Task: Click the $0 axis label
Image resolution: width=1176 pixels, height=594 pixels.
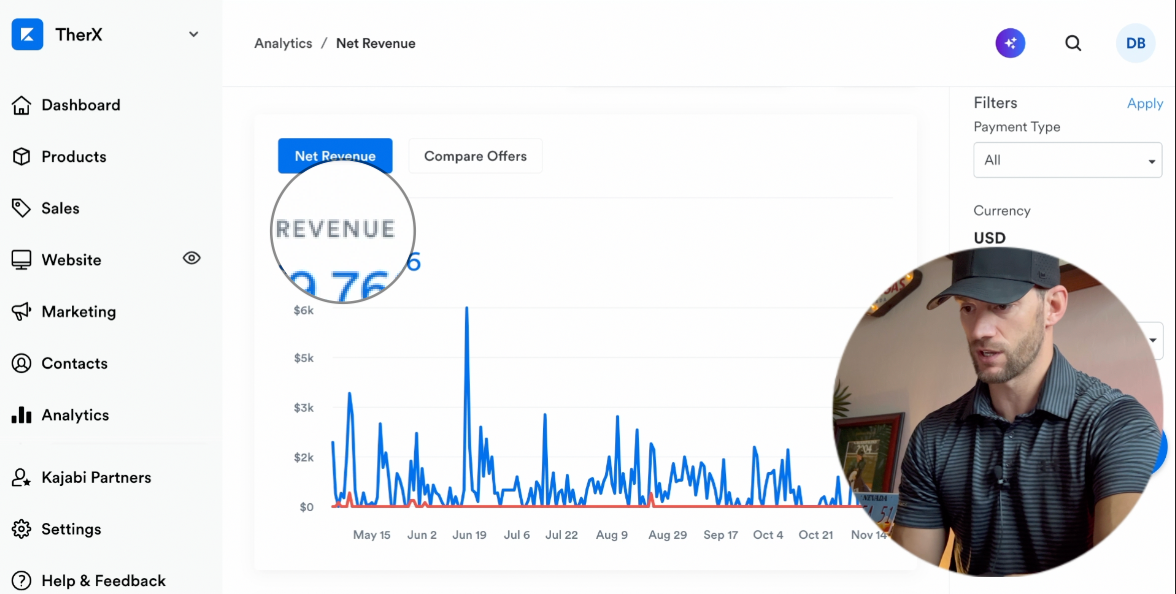Action: coord(307,507)
